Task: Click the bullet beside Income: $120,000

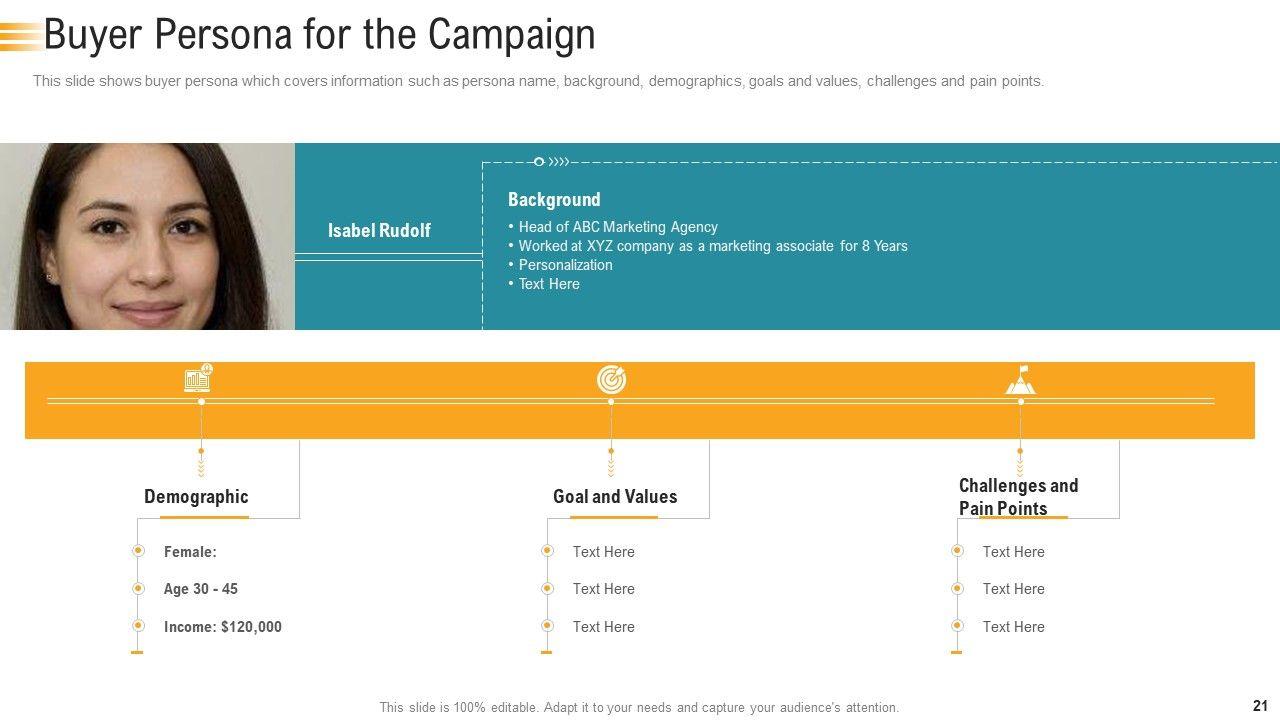Action: (x=138, y=626)
